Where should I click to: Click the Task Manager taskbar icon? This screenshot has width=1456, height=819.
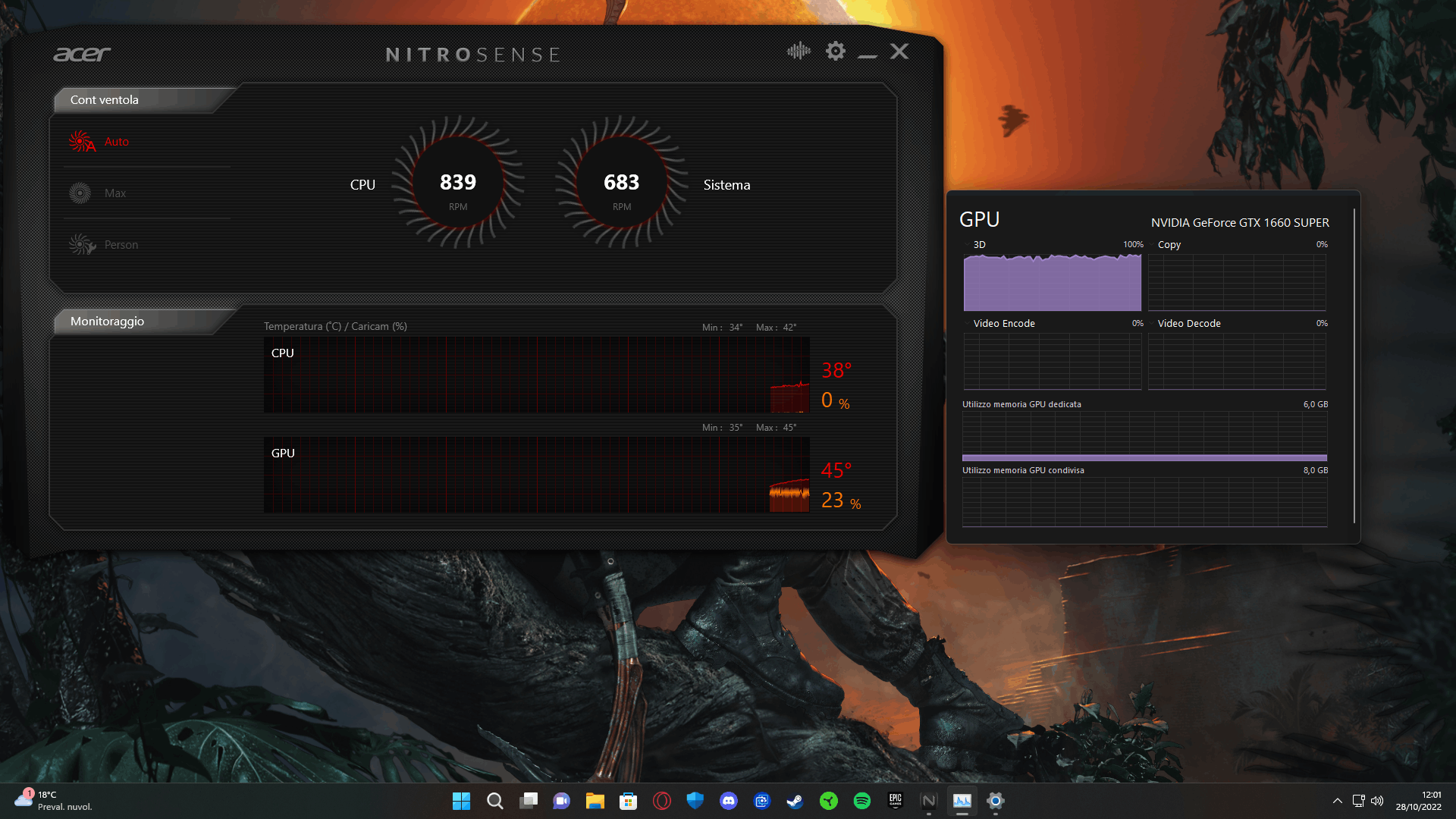point(962,801)
